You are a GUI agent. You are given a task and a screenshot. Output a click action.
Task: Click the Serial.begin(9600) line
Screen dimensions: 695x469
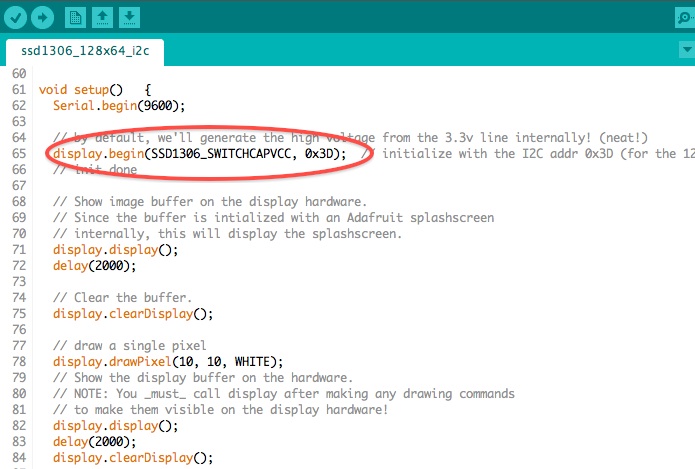(x=119, y=106)
